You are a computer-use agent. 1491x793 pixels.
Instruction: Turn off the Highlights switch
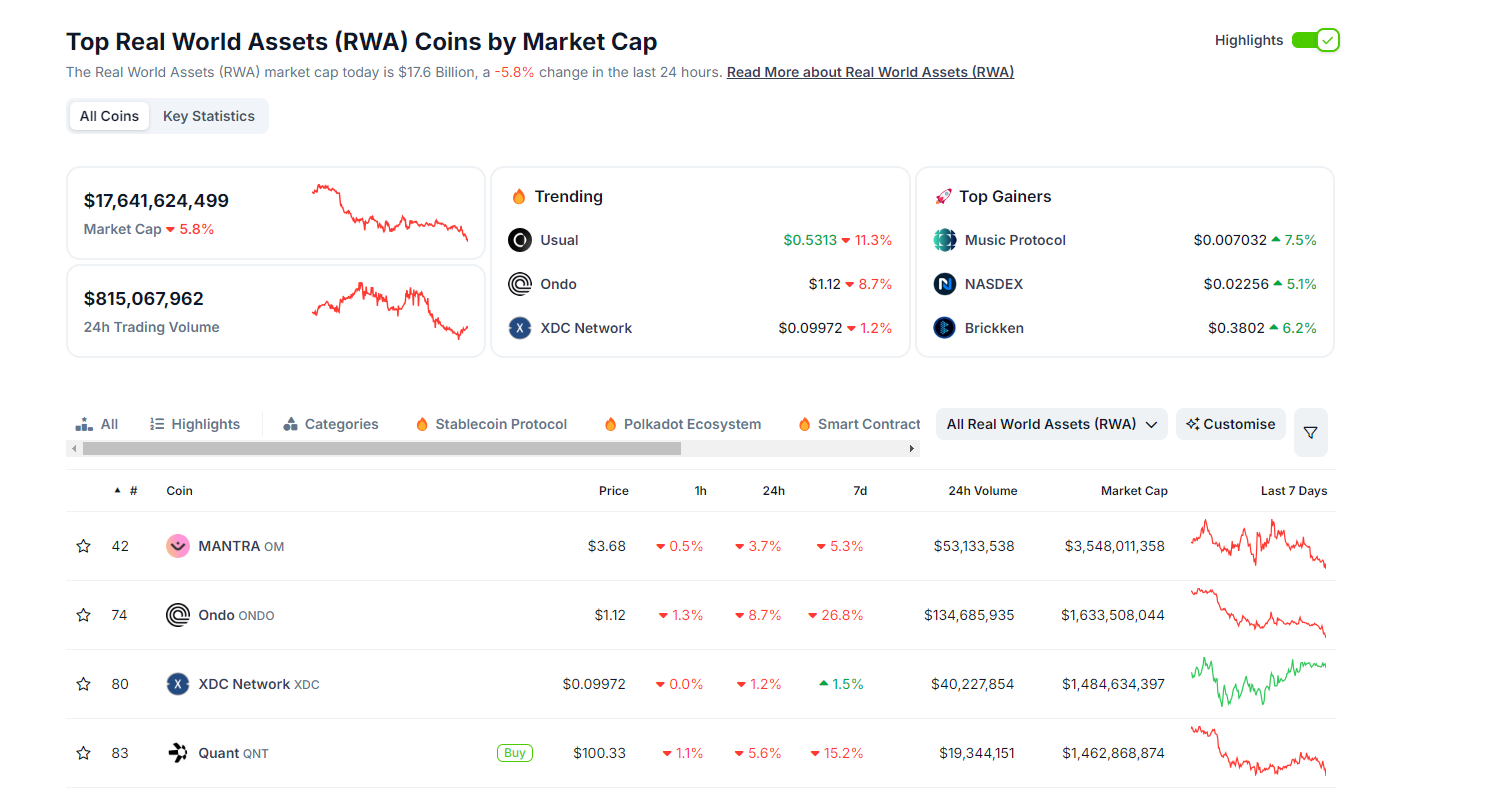1315,40
